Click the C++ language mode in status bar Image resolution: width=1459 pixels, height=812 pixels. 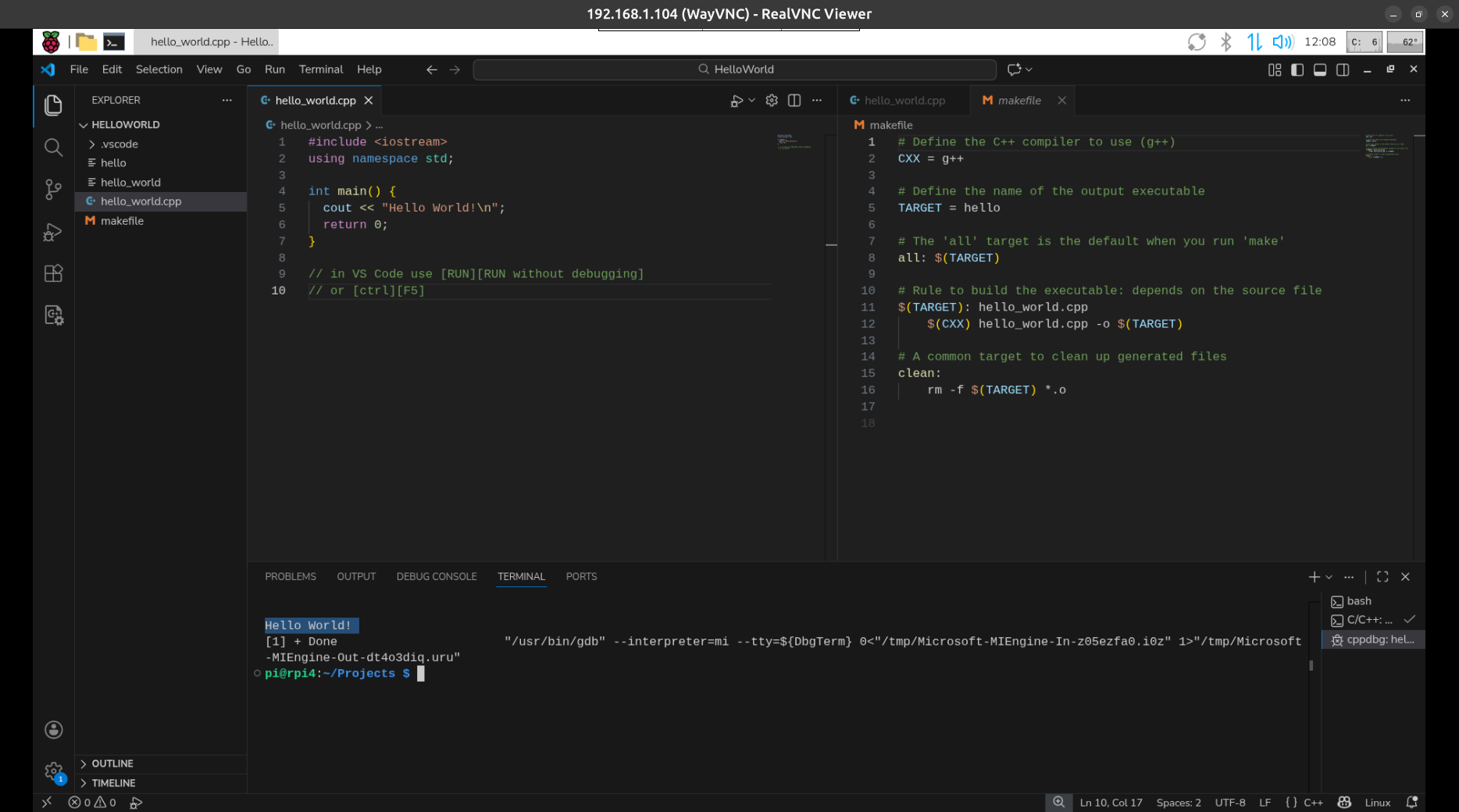pyautogui.click(x=1313, y=803)
